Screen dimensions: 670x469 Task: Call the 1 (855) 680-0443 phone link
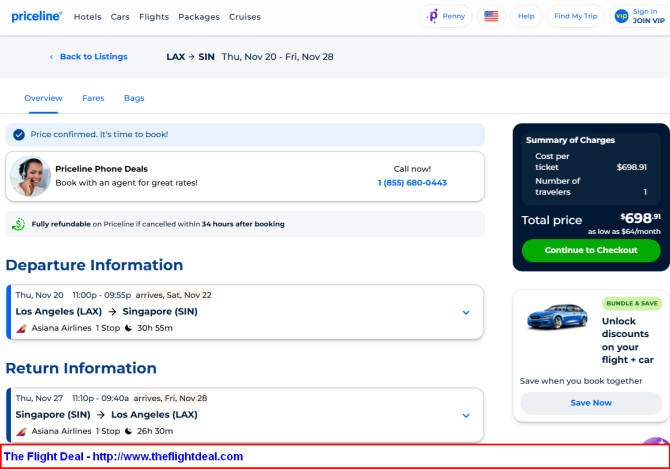coord(412,183)
